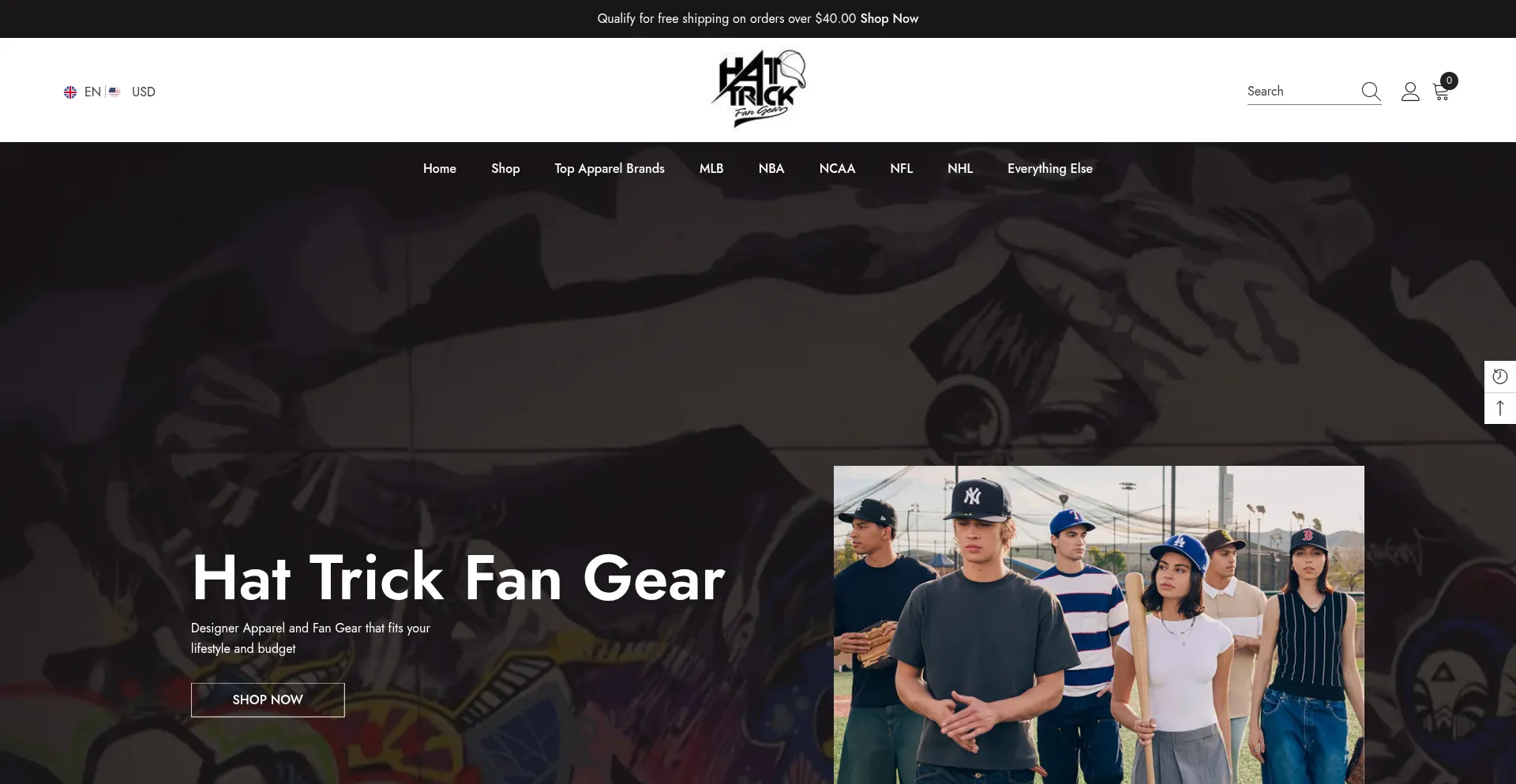
Task: Open the MLB menu item
Action: tap(711, 169)
